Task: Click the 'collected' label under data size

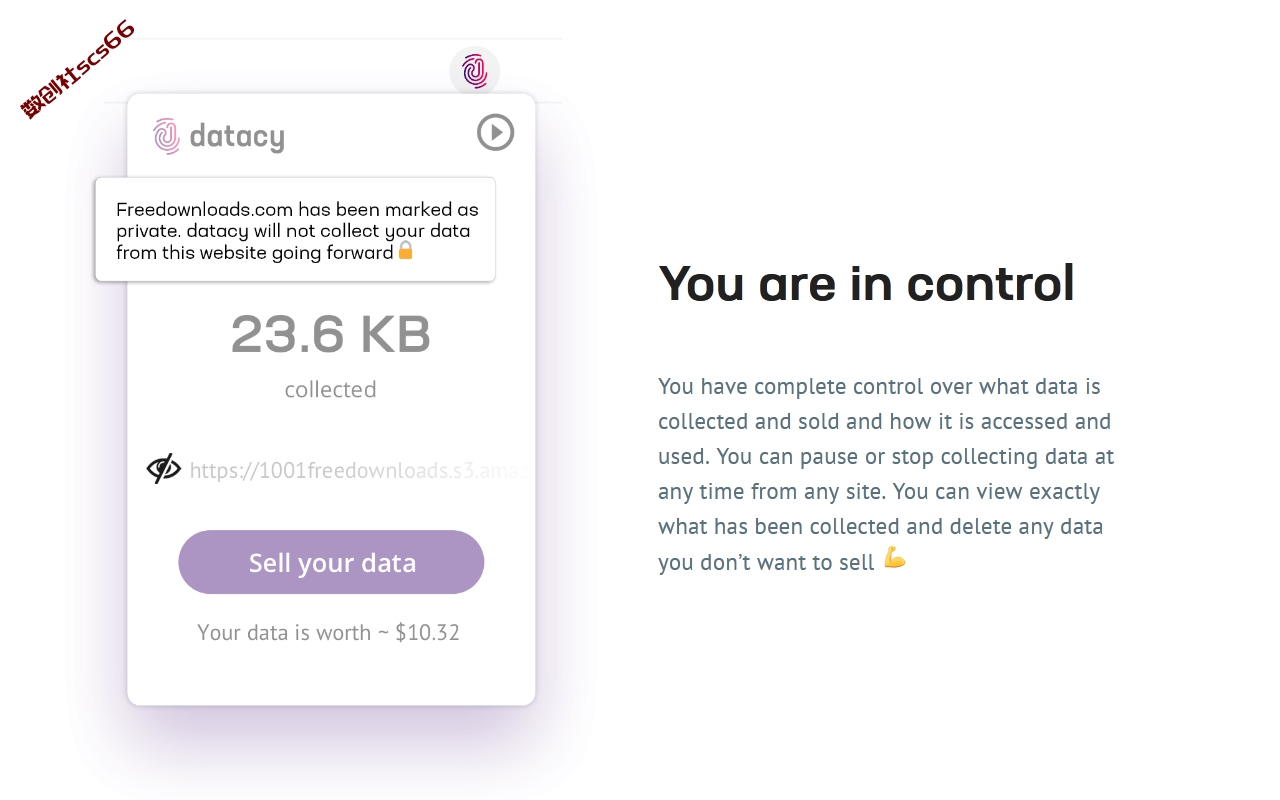Action: pyautogui.click(x=331, y=389)
